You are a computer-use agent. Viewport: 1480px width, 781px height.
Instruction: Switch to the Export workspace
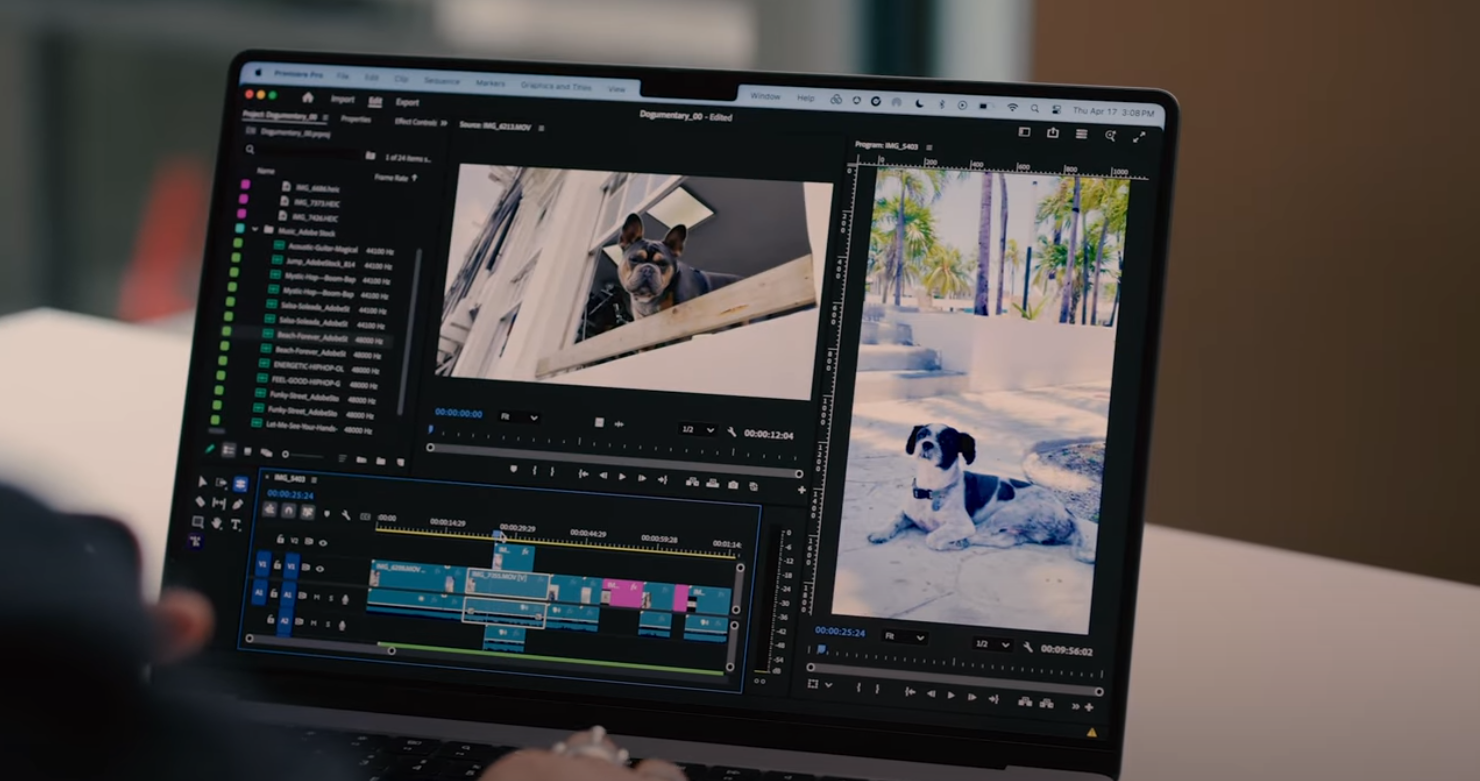coord(407,102)
